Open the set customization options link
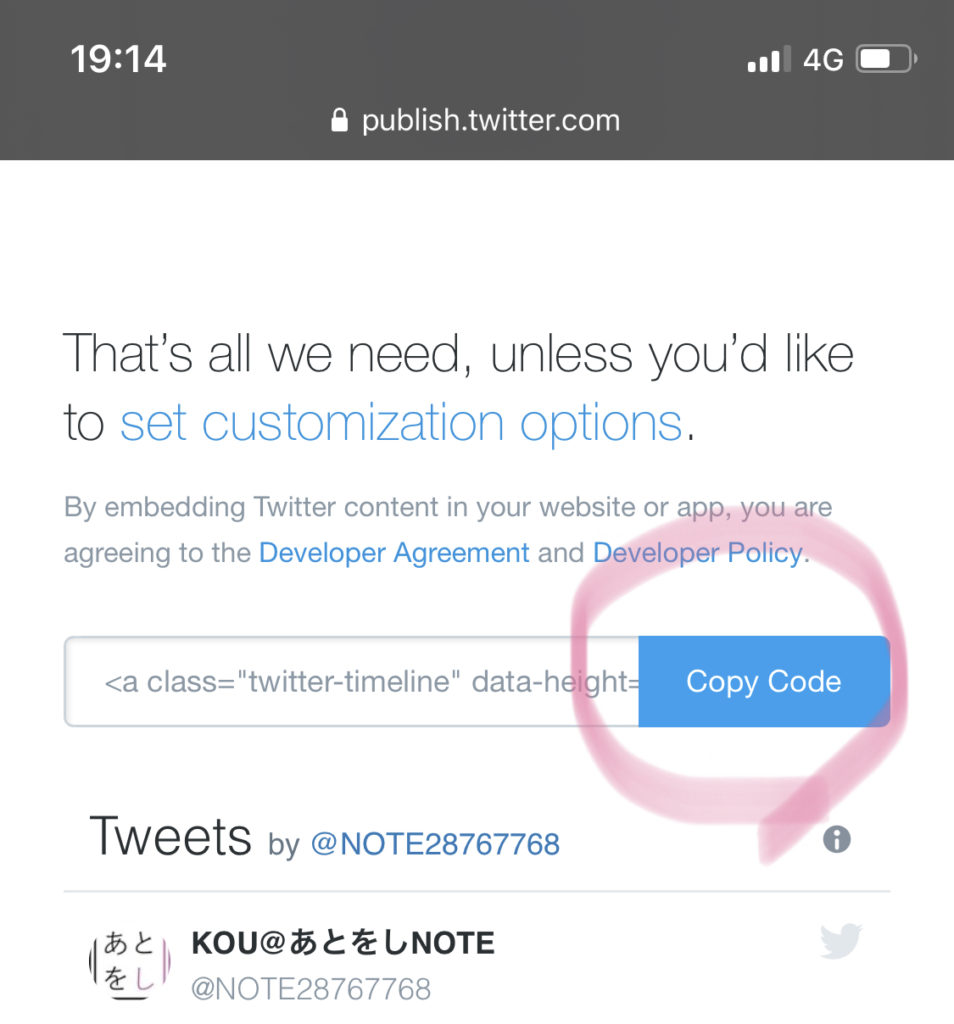The image size is (954, 1024). pyautogui.click(x=401, y=423)
